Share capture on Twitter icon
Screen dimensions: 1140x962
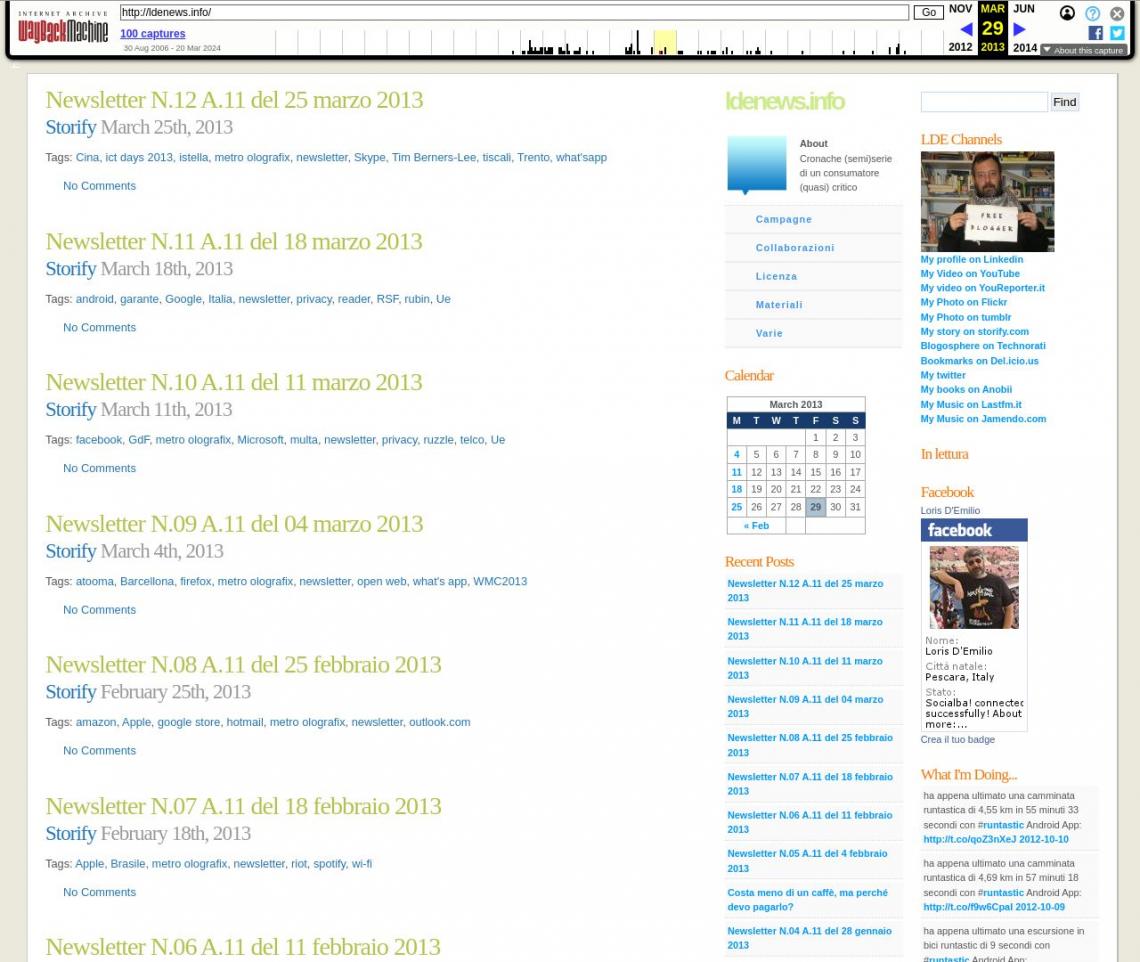[x=1117, y=33]
